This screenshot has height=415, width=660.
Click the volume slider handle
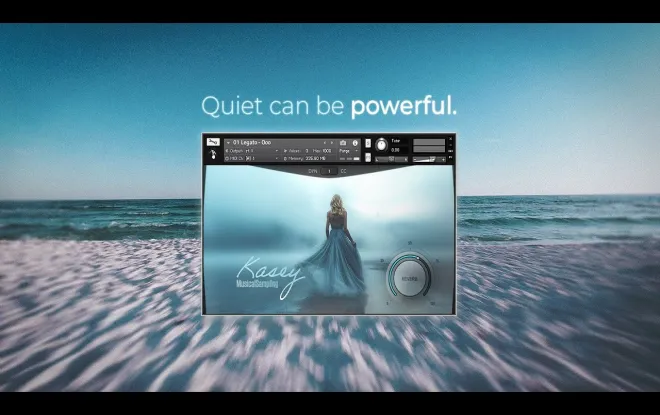click(432, 159)
